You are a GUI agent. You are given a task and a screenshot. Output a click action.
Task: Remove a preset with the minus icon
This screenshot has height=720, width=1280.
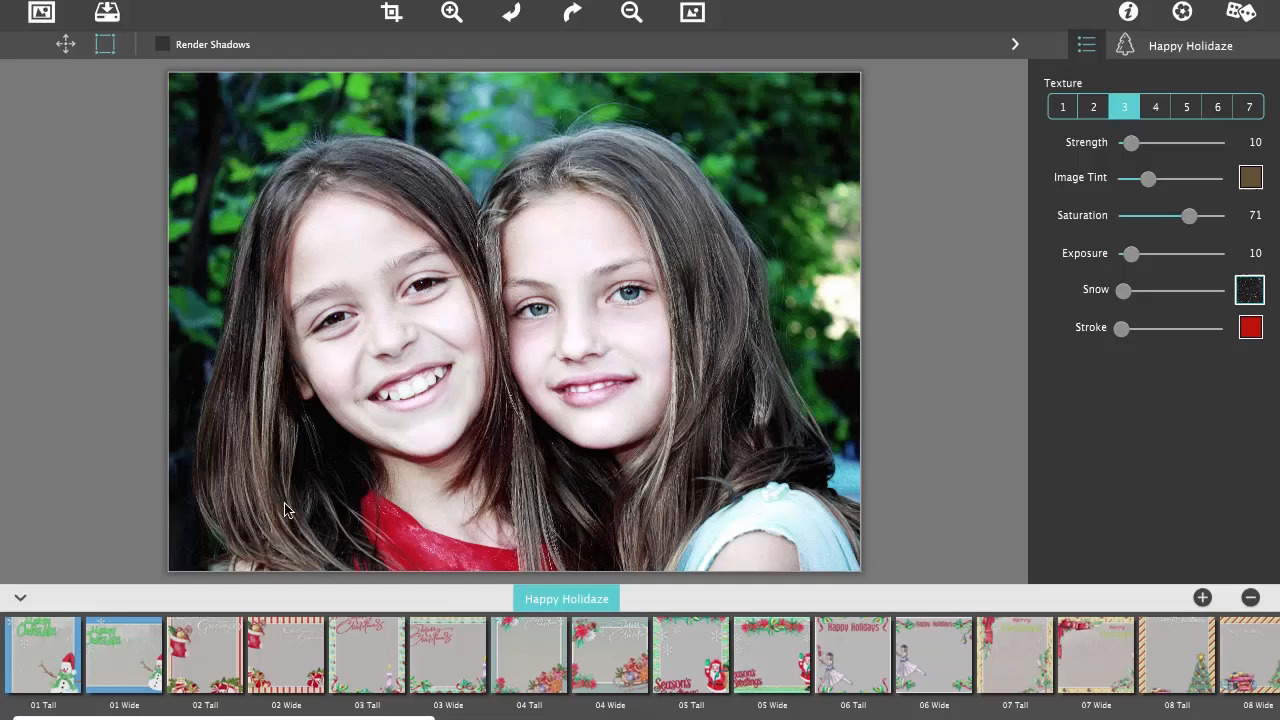1251,598
